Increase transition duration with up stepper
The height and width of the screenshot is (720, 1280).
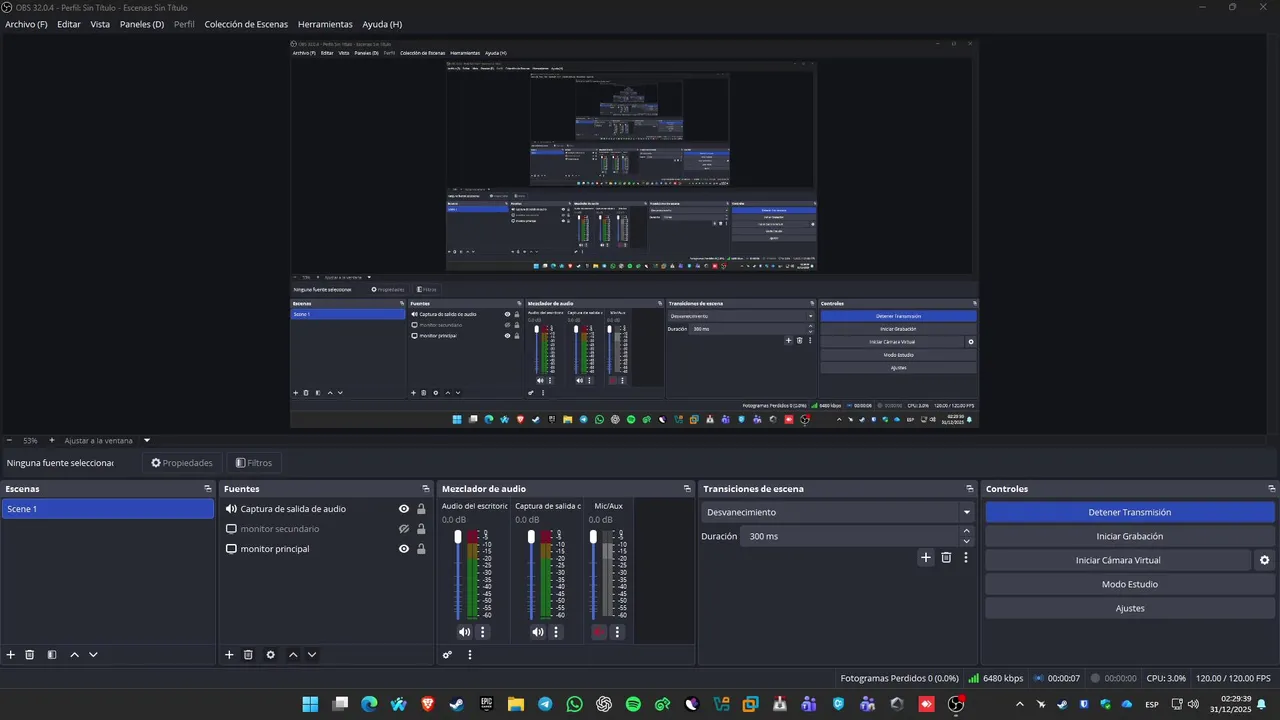click(966, 532)
